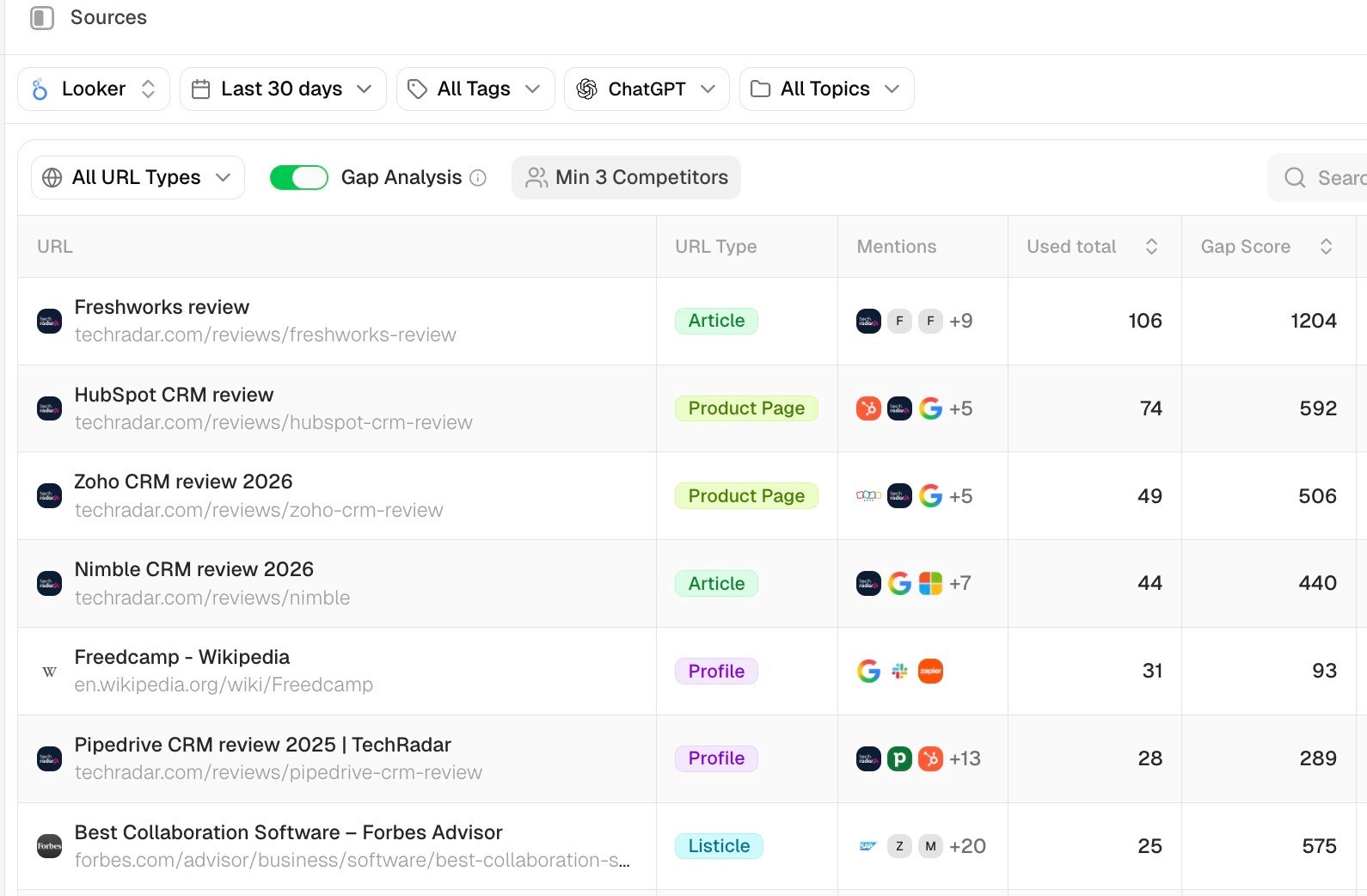Click the Wikipedia favicon on Freedcamp row
1367x896 pixels.
click(50, 672)
